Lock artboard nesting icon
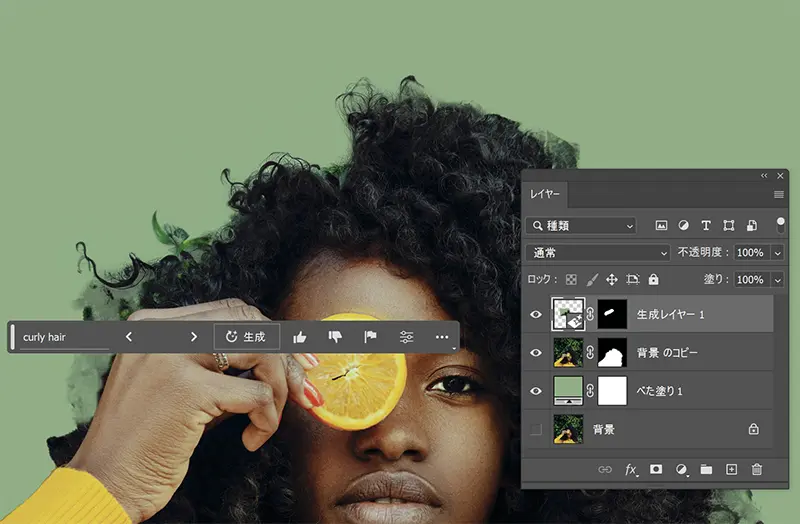 click(x=633, y=280)
